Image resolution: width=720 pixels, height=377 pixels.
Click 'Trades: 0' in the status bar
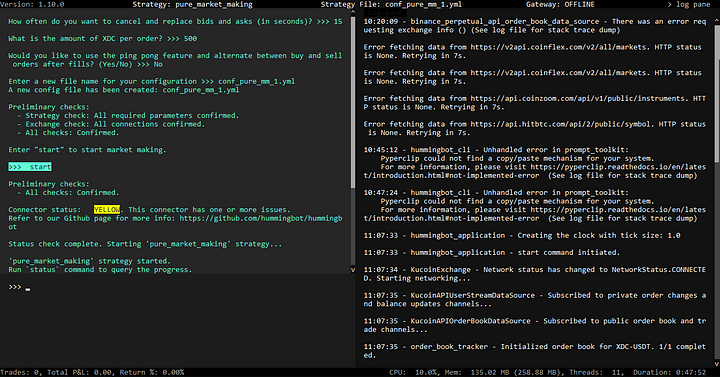pos(19,372)
